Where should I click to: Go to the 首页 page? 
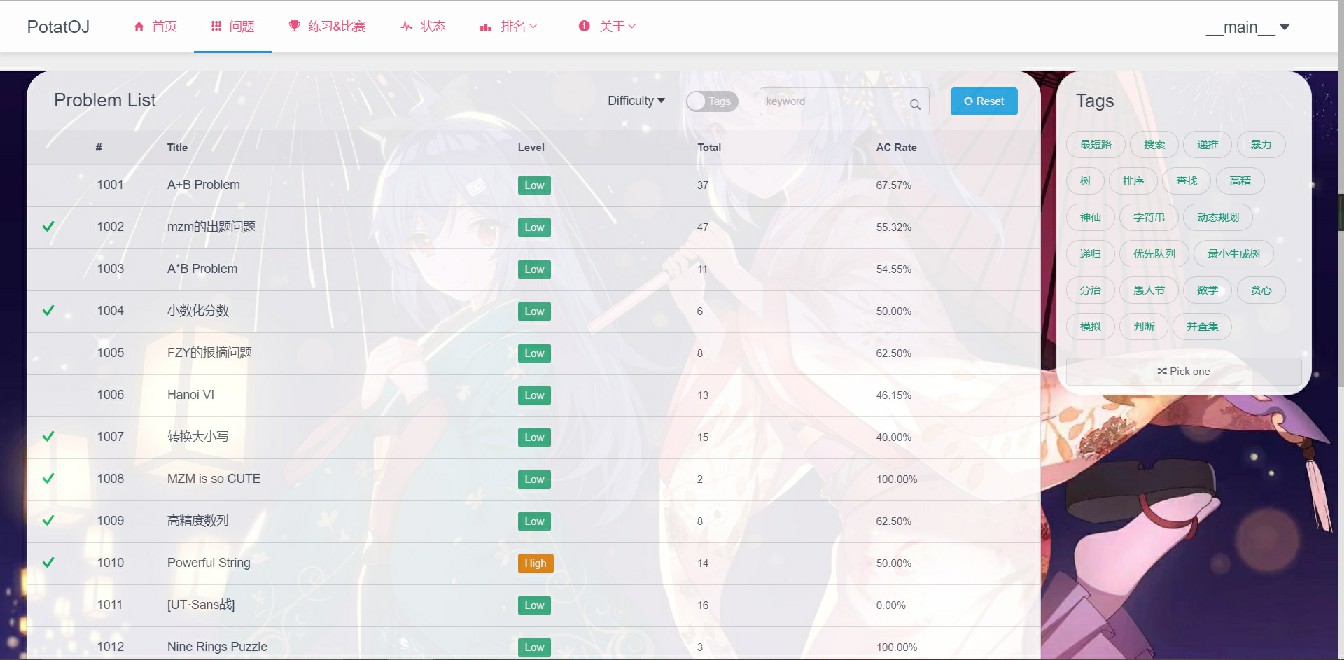pos(155,27)
